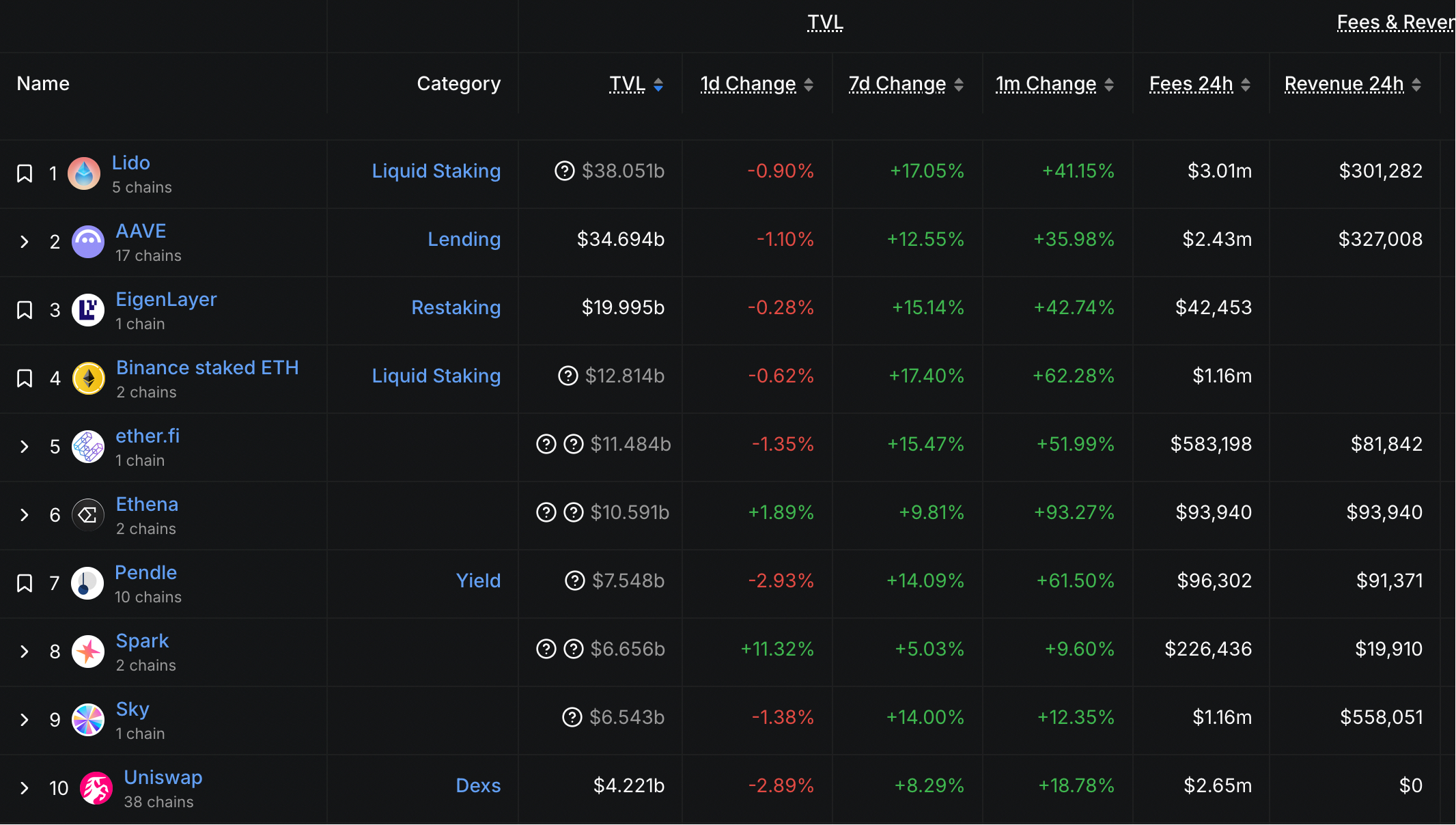Screen dimensions: 1456x825
Task: Bookmark the Binance staked ETH row
Action: click(25, 378)
